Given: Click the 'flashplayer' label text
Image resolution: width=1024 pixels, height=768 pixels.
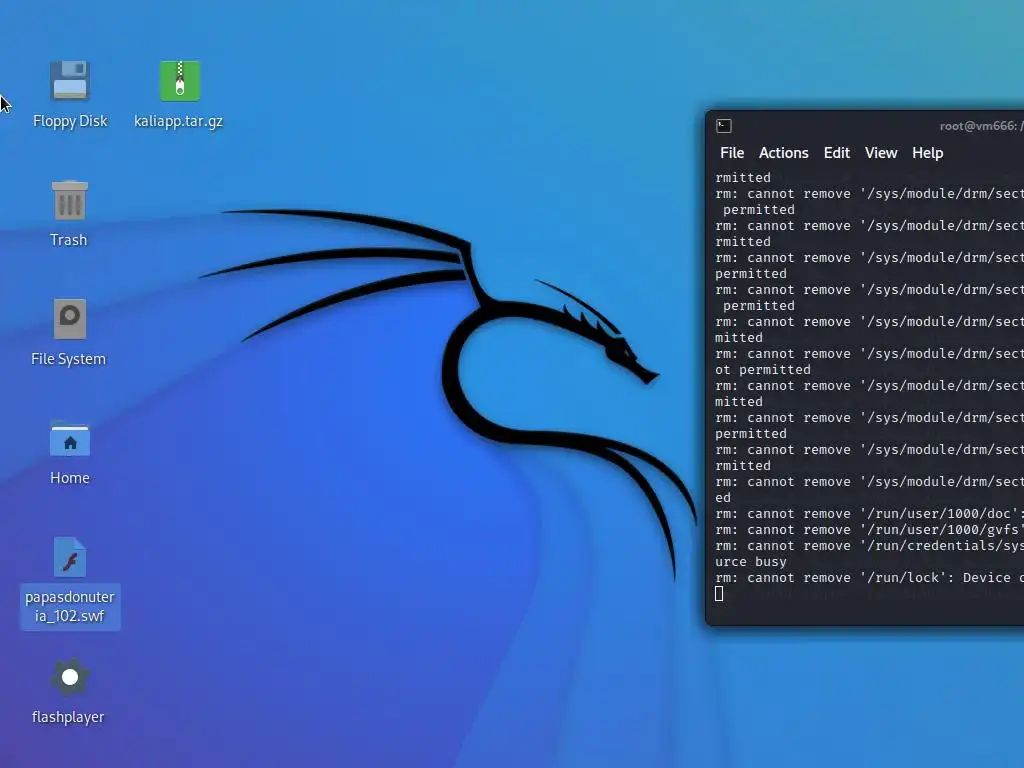Looking at the screenshot, I should tap(68, 717).
